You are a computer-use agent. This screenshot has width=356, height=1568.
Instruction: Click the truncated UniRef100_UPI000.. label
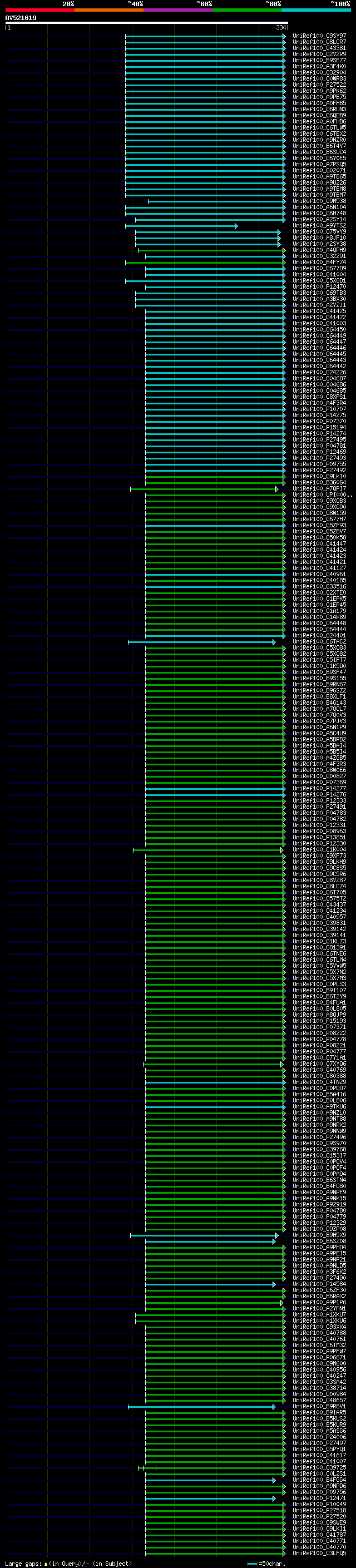coord(322,495)
